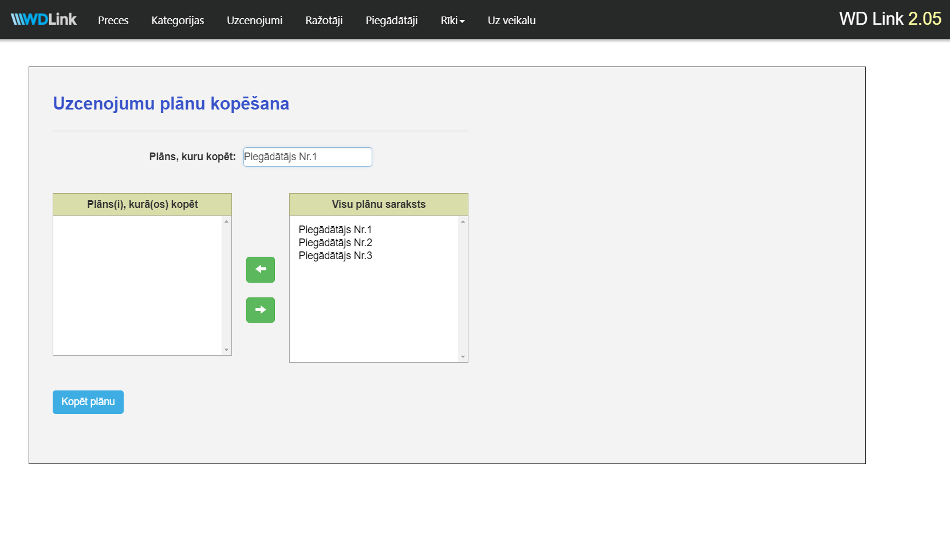This screenshot has height=540, width=950.
Task: Select Piegādātājs Nr.1 in plan list
Action: pyautogui.click(x=335, y=230)
